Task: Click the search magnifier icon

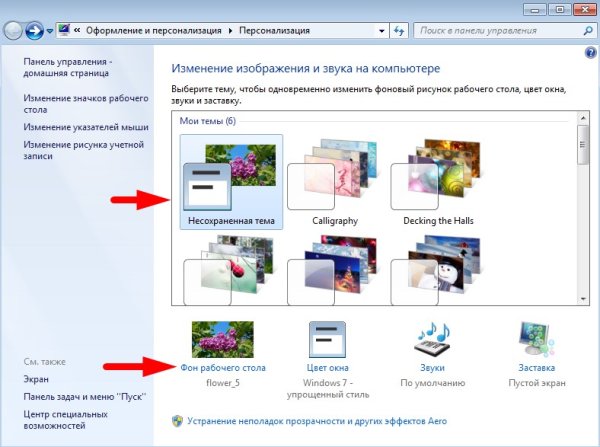Action: click(588, 31)
